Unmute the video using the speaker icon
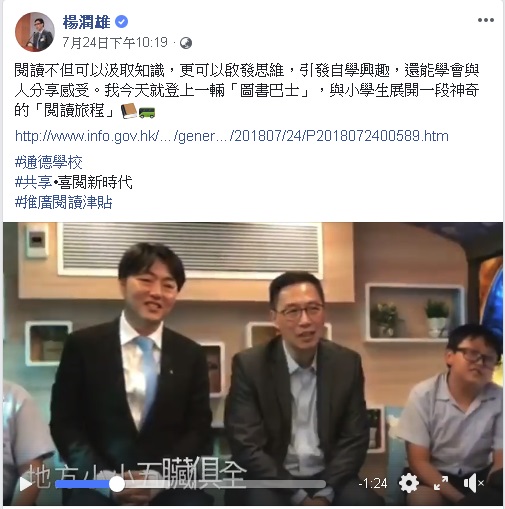The image size is (505, 509). point(473,483)
